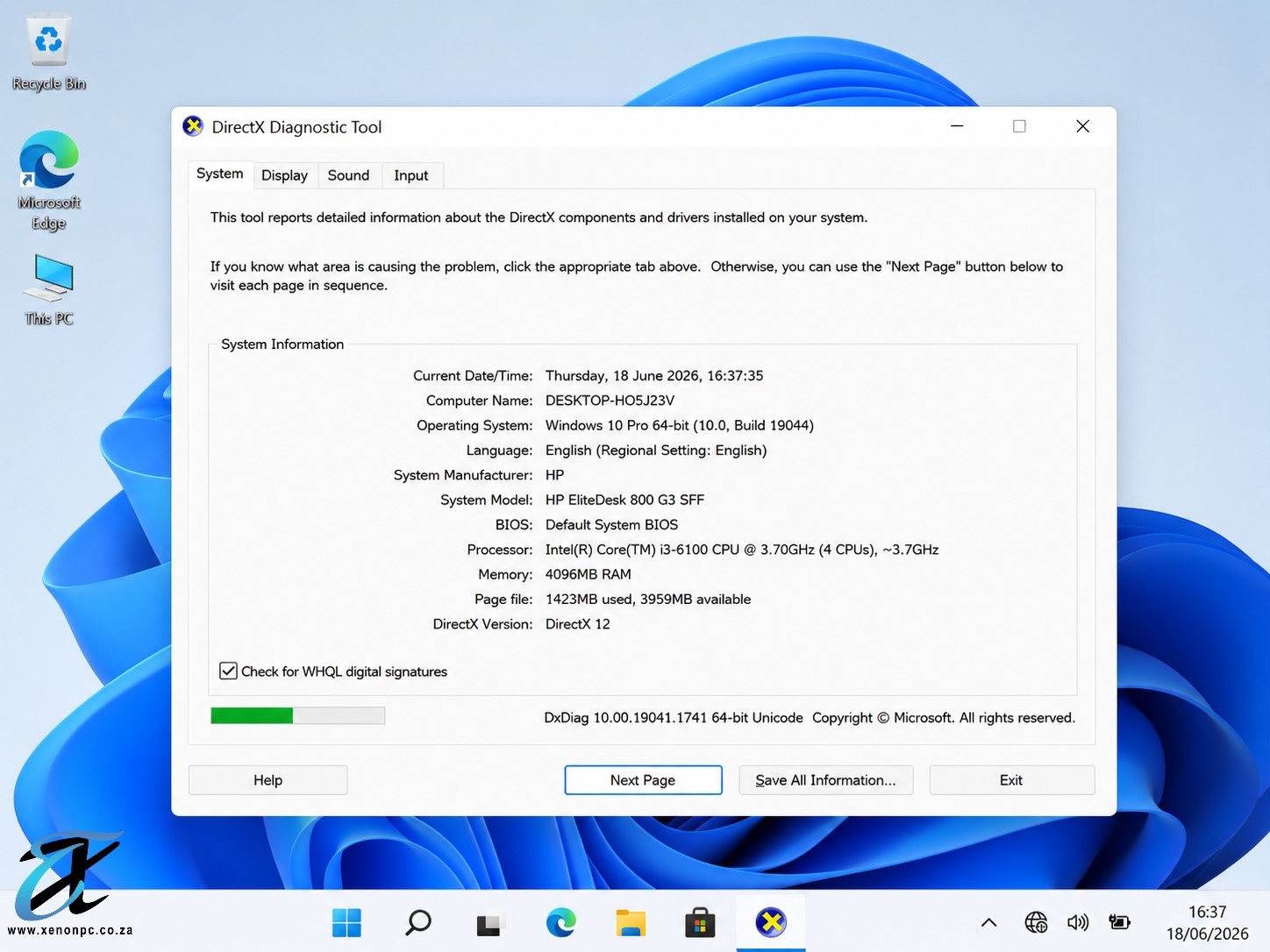
Task: Click the DirectX Diagnostic taskbar icon
Action: tap(771, 922)
